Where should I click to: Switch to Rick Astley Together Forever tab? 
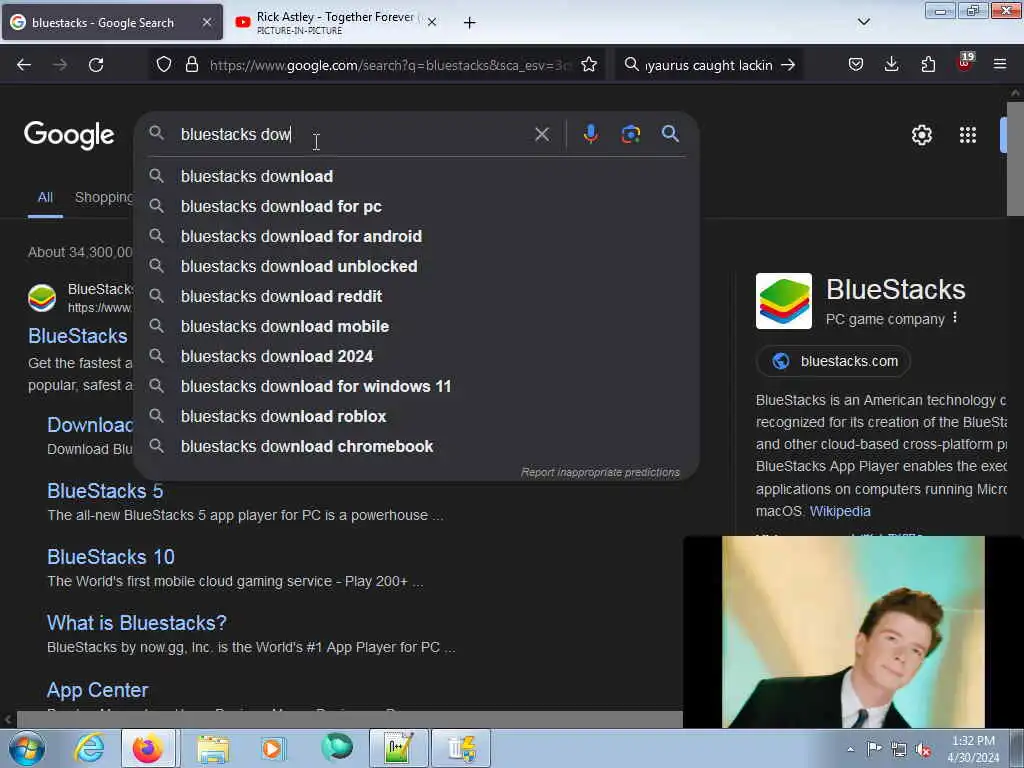[334, 22]
